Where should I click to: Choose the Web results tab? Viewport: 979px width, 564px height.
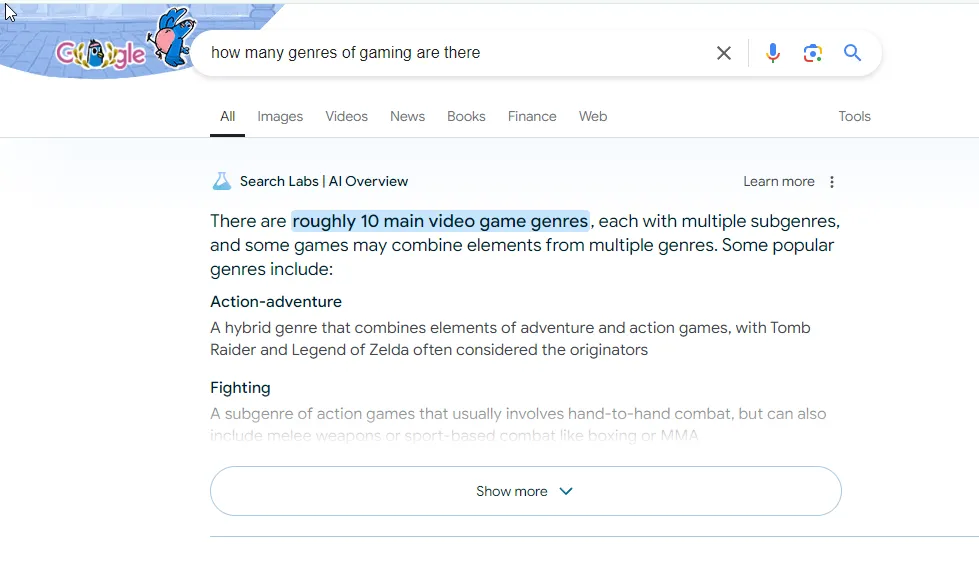coord(593,117)
